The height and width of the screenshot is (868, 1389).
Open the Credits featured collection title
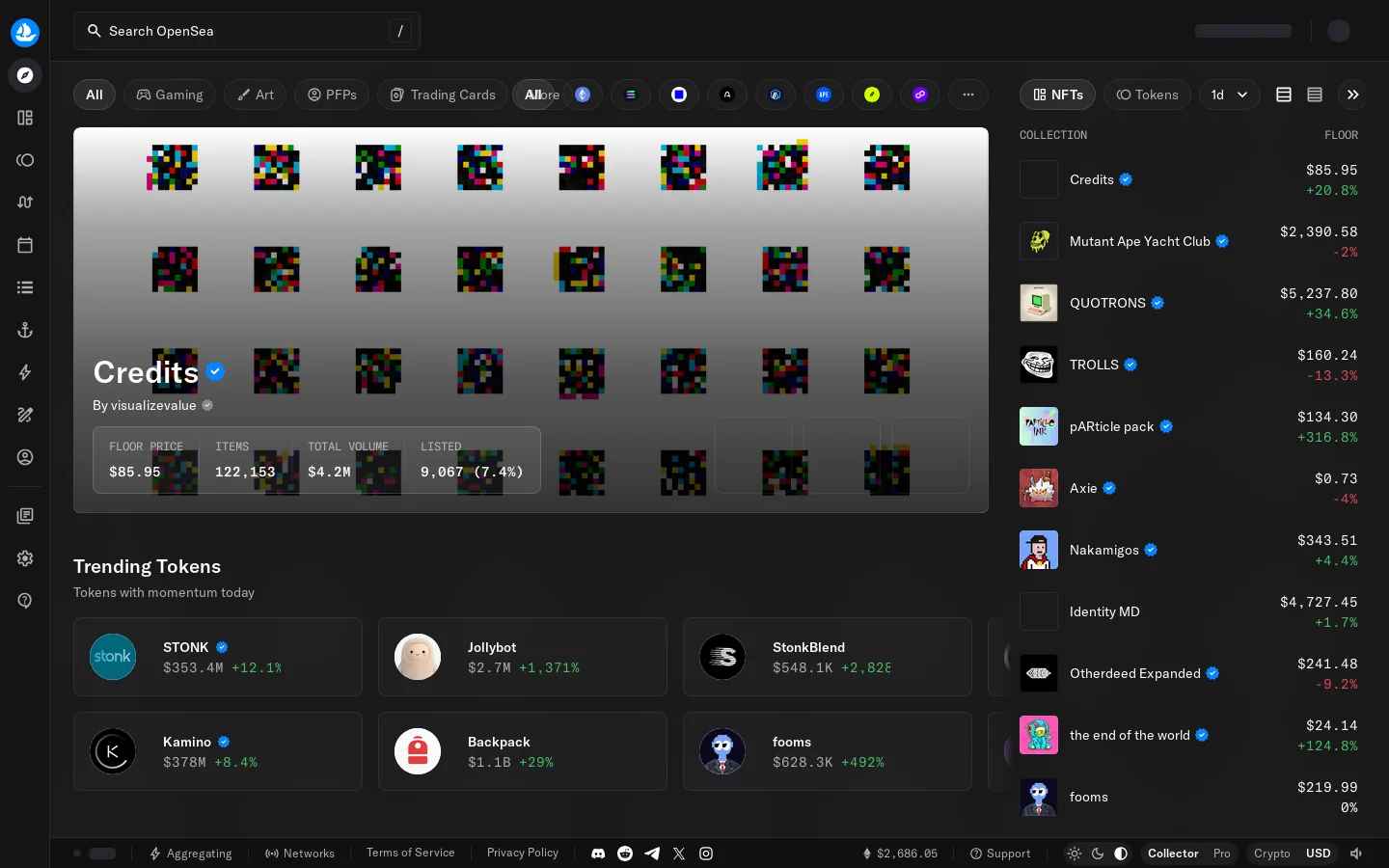tap(146, 372)
